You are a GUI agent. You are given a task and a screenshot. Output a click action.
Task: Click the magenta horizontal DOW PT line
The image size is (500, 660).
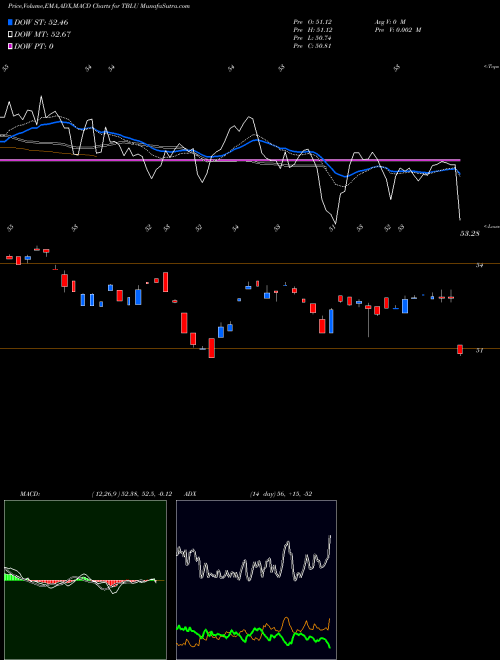[x=230, y=160]
